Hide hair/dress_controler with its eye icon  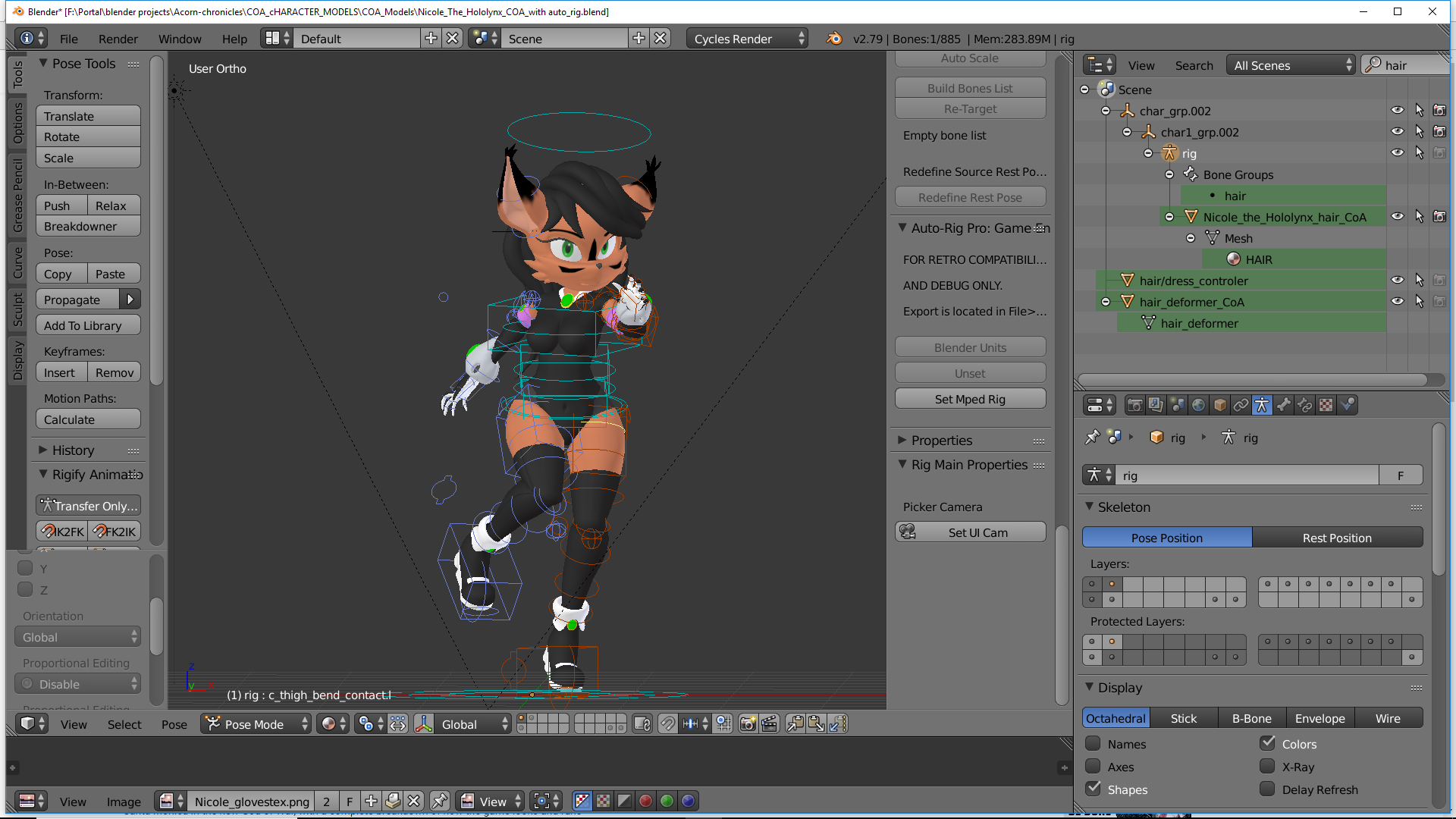(1397, 280)
